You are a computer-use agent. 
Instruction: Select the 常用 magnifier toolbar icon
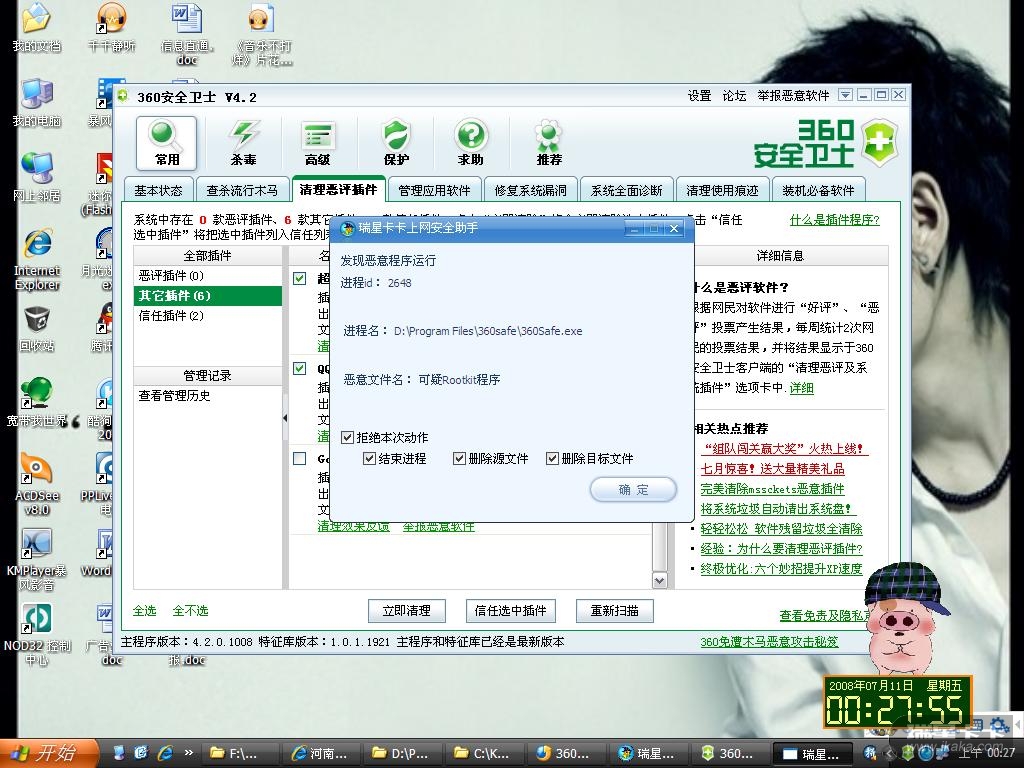coord(167,143)
